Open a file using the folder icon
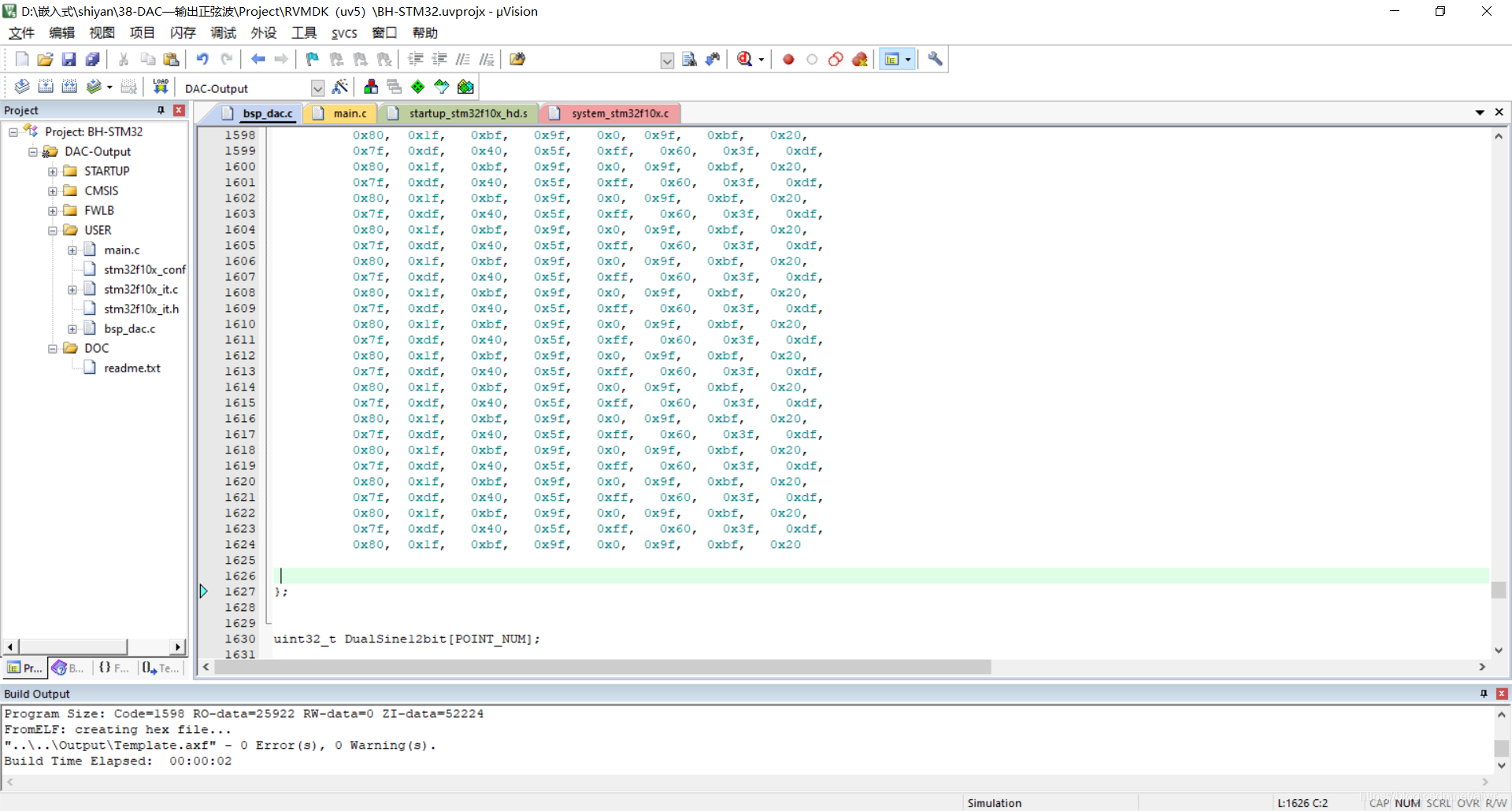The image size is (1512, 811). pyautogui.click(x=45, y=59)
